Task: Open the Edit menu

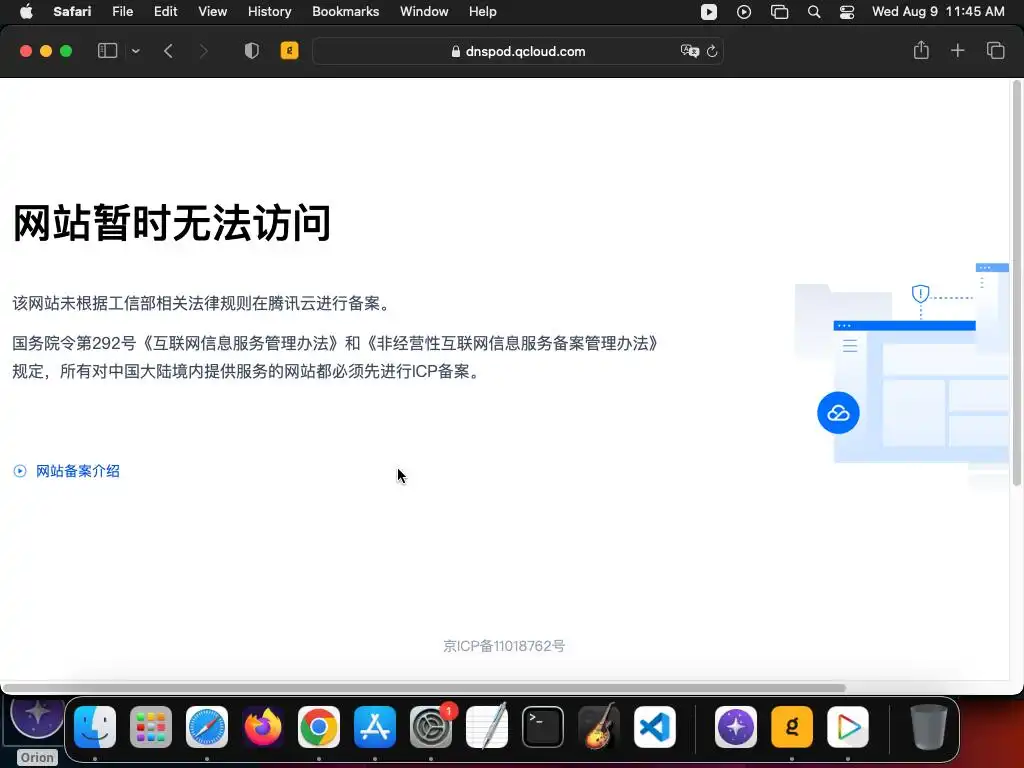Action: point(165,11)
